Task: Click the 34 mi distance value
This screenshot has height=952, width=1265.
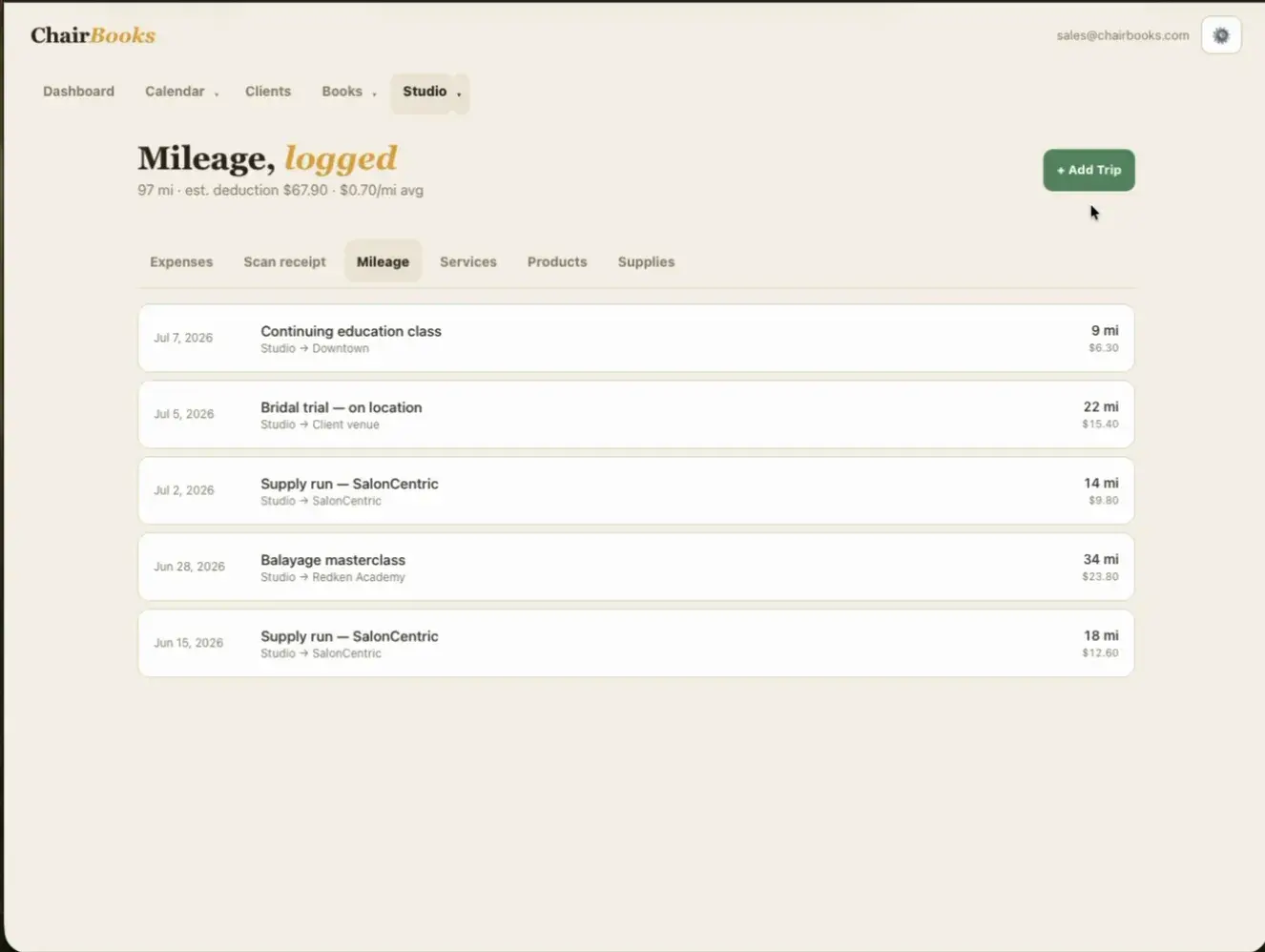Action: pos(1101,559)
